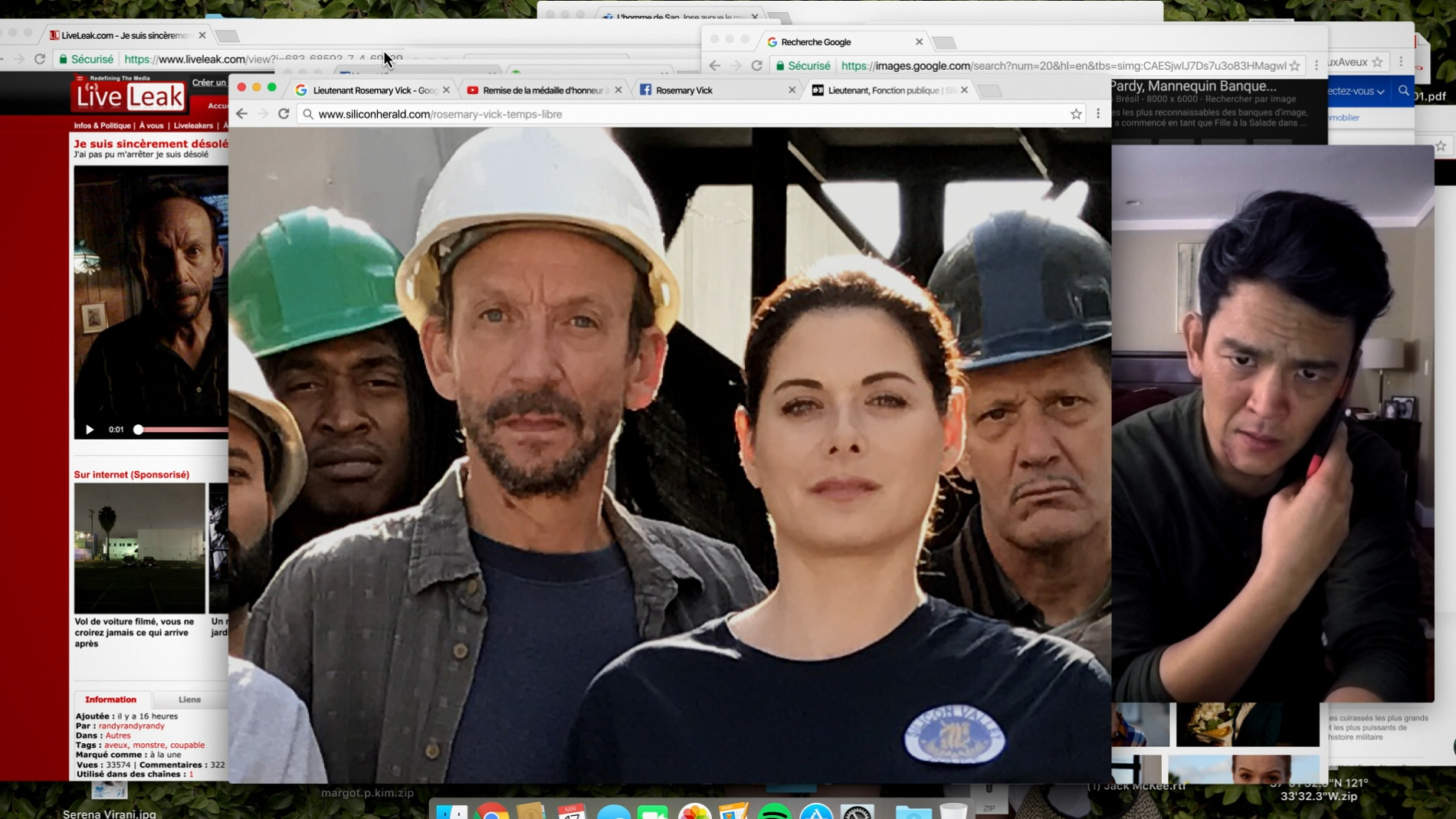Image resolution: width=1456 pixels, height=819 pixels.
Task: Click the Pardy, Mannequin Banque image result title
Action: 1193,86
